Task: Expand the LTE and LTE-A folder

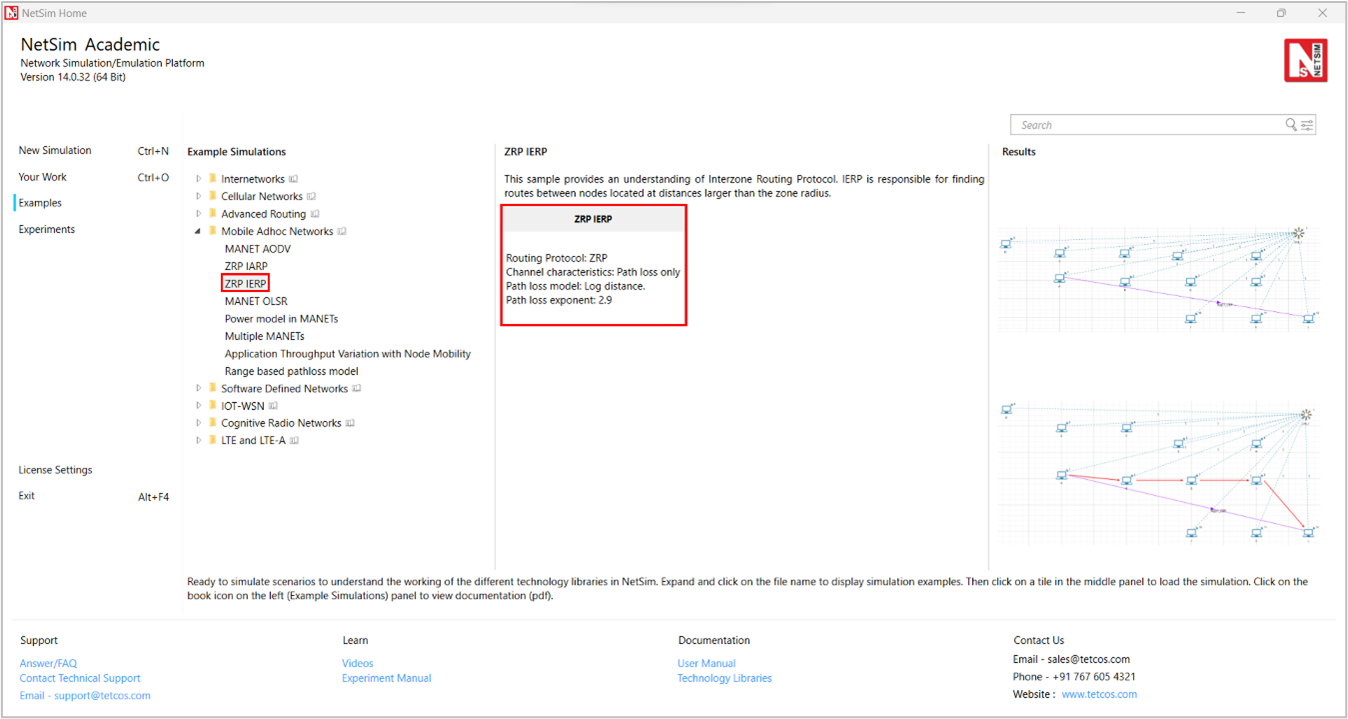Action: [199, 440]
